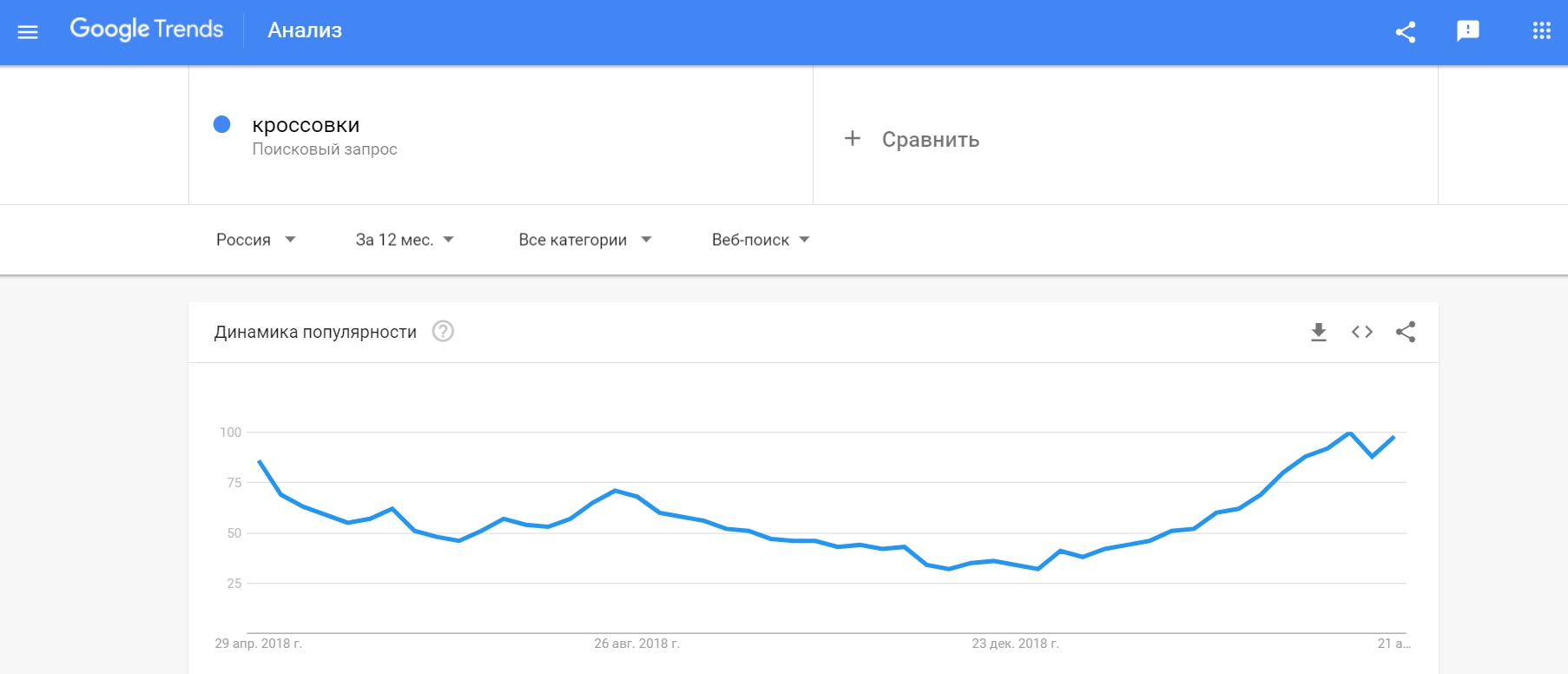1568x674 pixels.
Task: Edit the кроссовки search term
Action: pyautogui.click(x=306, y=125)
